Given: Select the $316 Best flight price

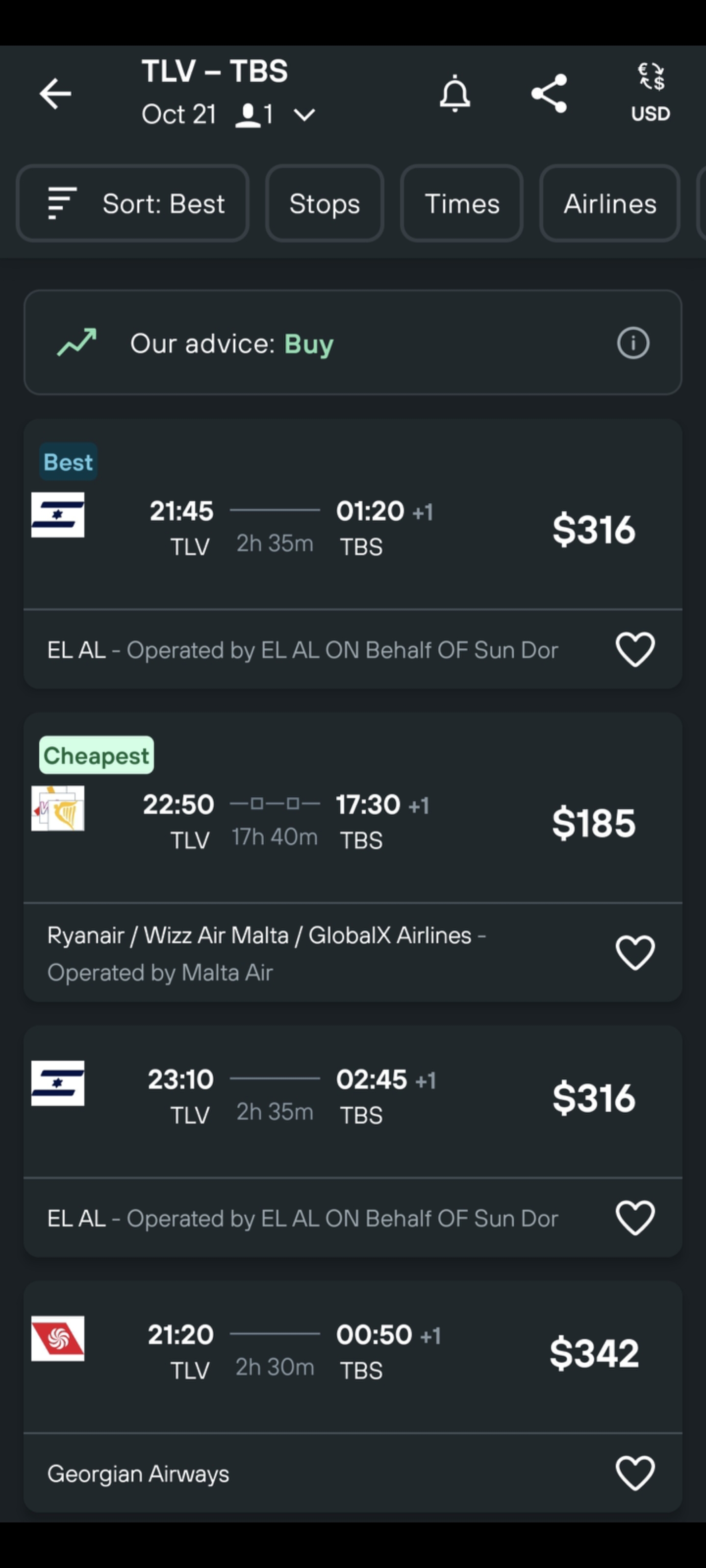Looking at the screenshot, I should [593, 530].
